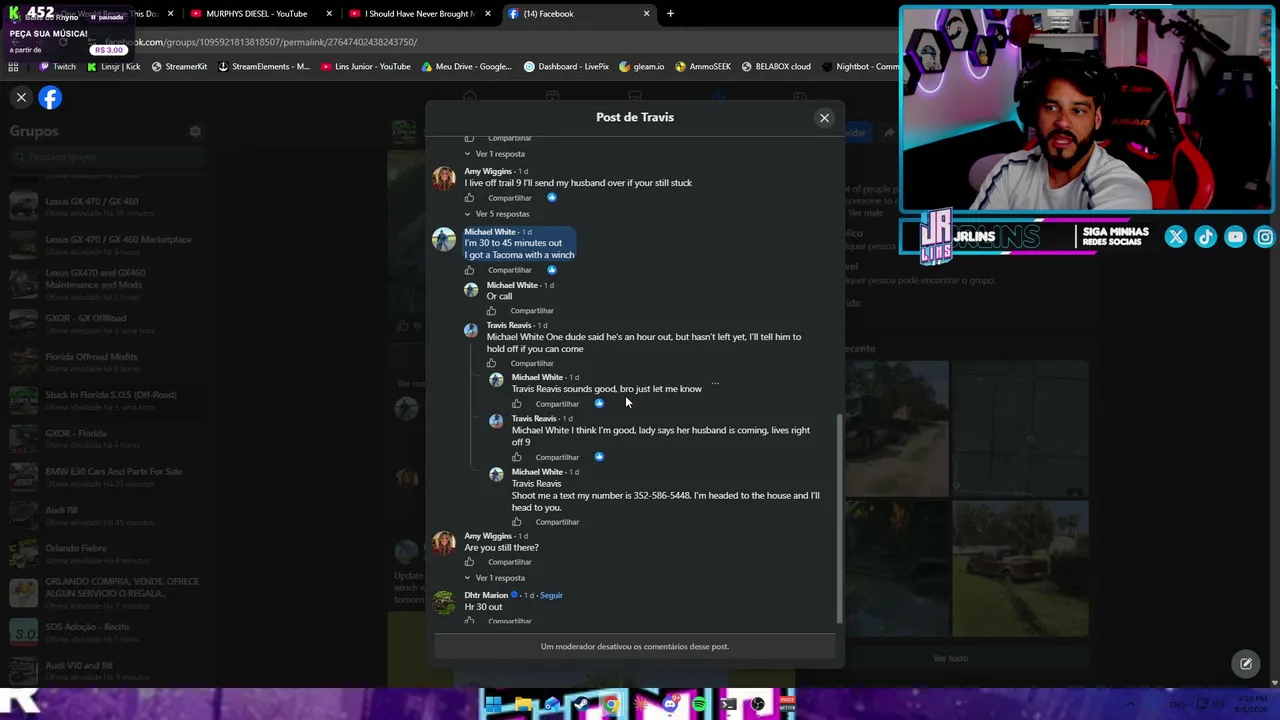Open 'Stuck in Florida S.O.S (Off-Road)' group
Screen dimensions: 1280x720
[x=105, y=400]
